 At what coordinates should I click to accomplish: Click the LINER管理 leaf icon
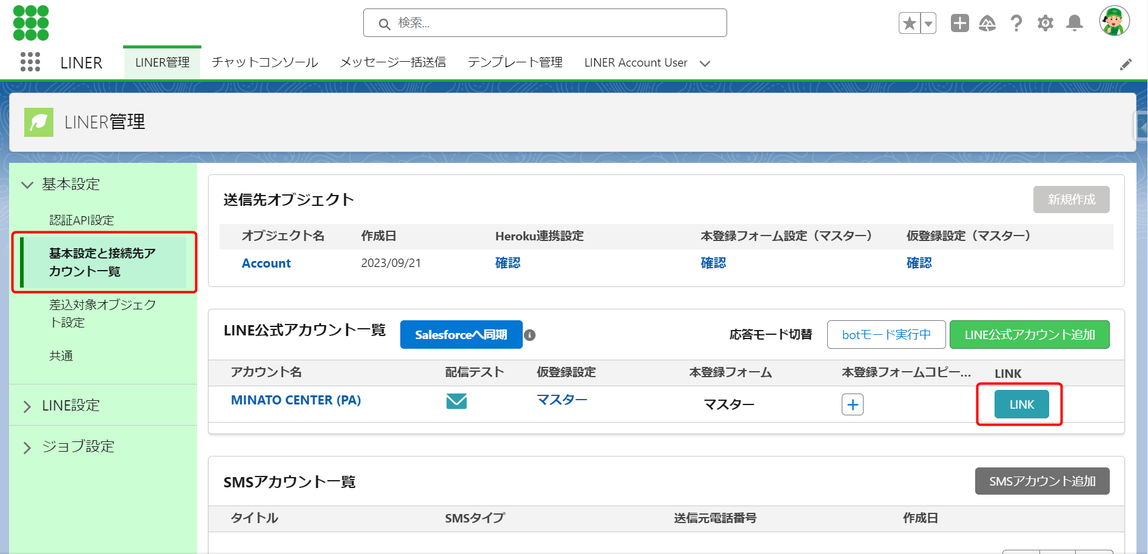[x=39, y=122]
